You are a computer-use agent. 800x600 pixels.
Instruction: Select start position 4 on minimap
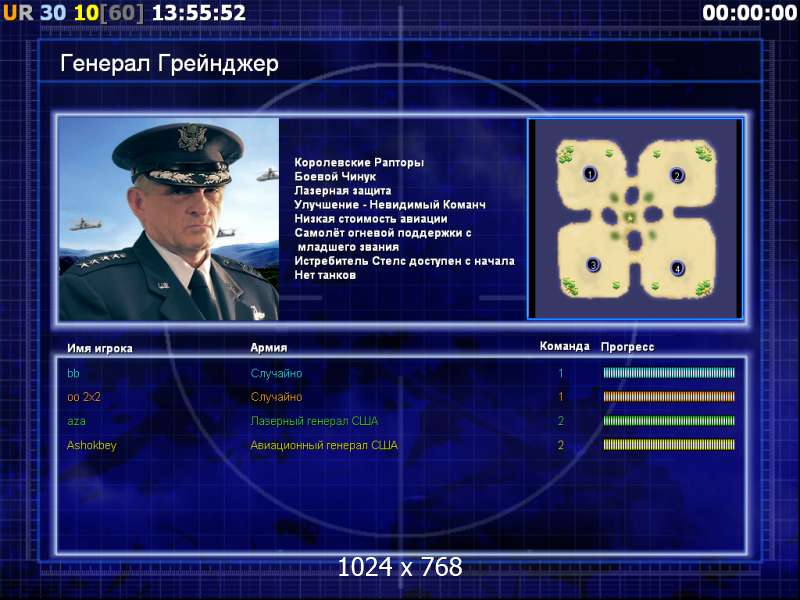pyautogui.click(x=677, y=268)
